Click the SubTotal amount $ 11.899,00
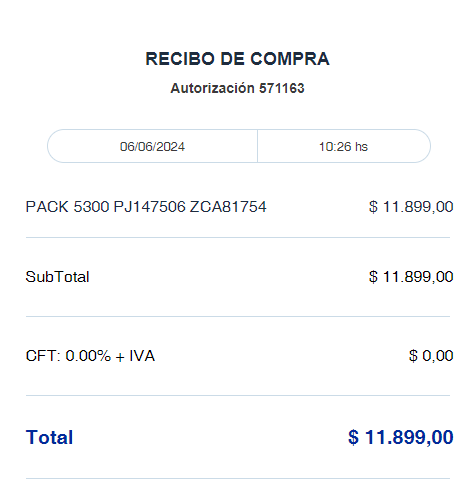 click(411, 277)
